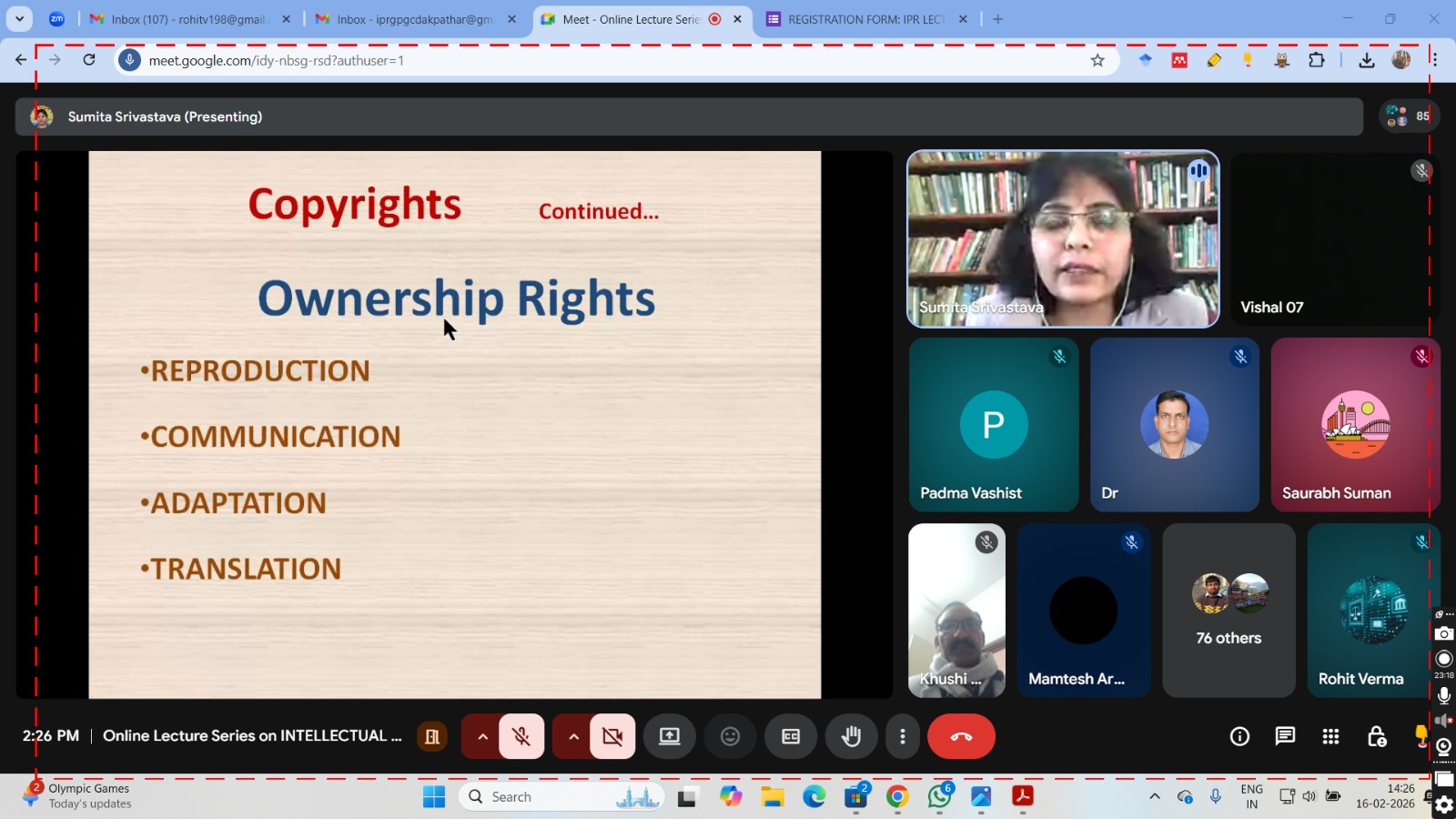The height and width of the screenshot is (819, 1456).
Task: Switch to the REGISTRATION FORM: IPR LECT tab
Action: (x=865, y=19)
